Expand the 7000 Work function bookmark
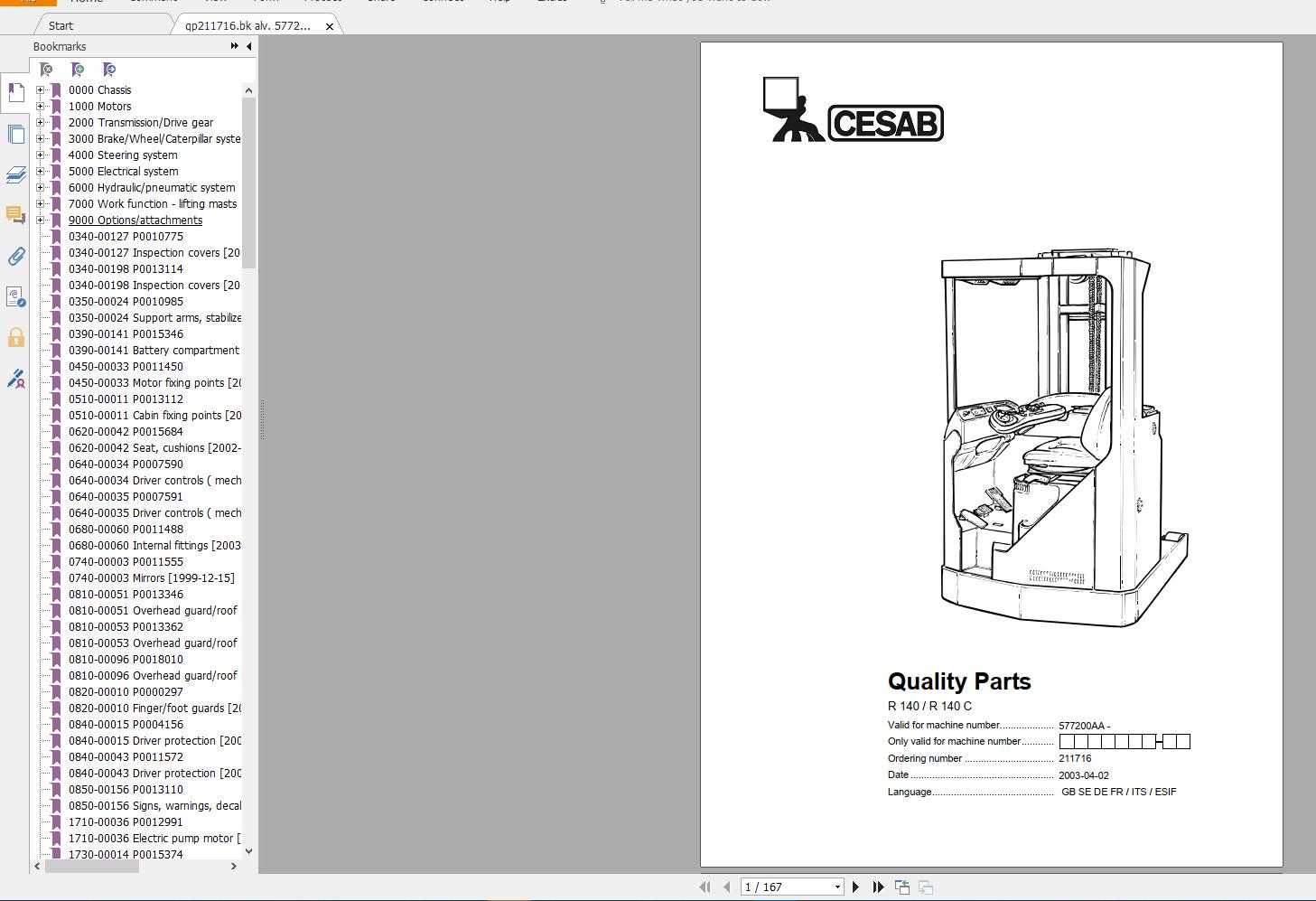The width and height of the screenshot is (1316, 901). pyautogui.click(x=40, y=204)
